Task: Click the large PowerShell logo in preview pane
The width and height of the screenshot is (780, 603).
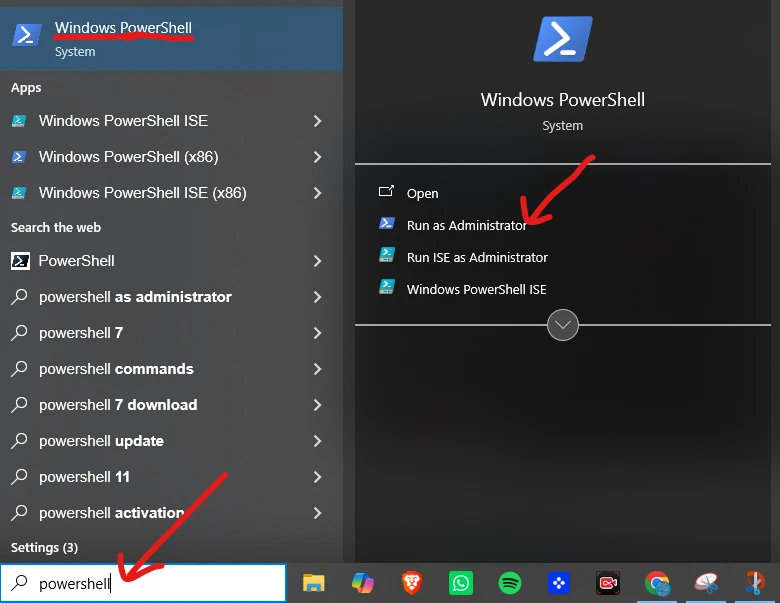Action: (x=563, y=39)
